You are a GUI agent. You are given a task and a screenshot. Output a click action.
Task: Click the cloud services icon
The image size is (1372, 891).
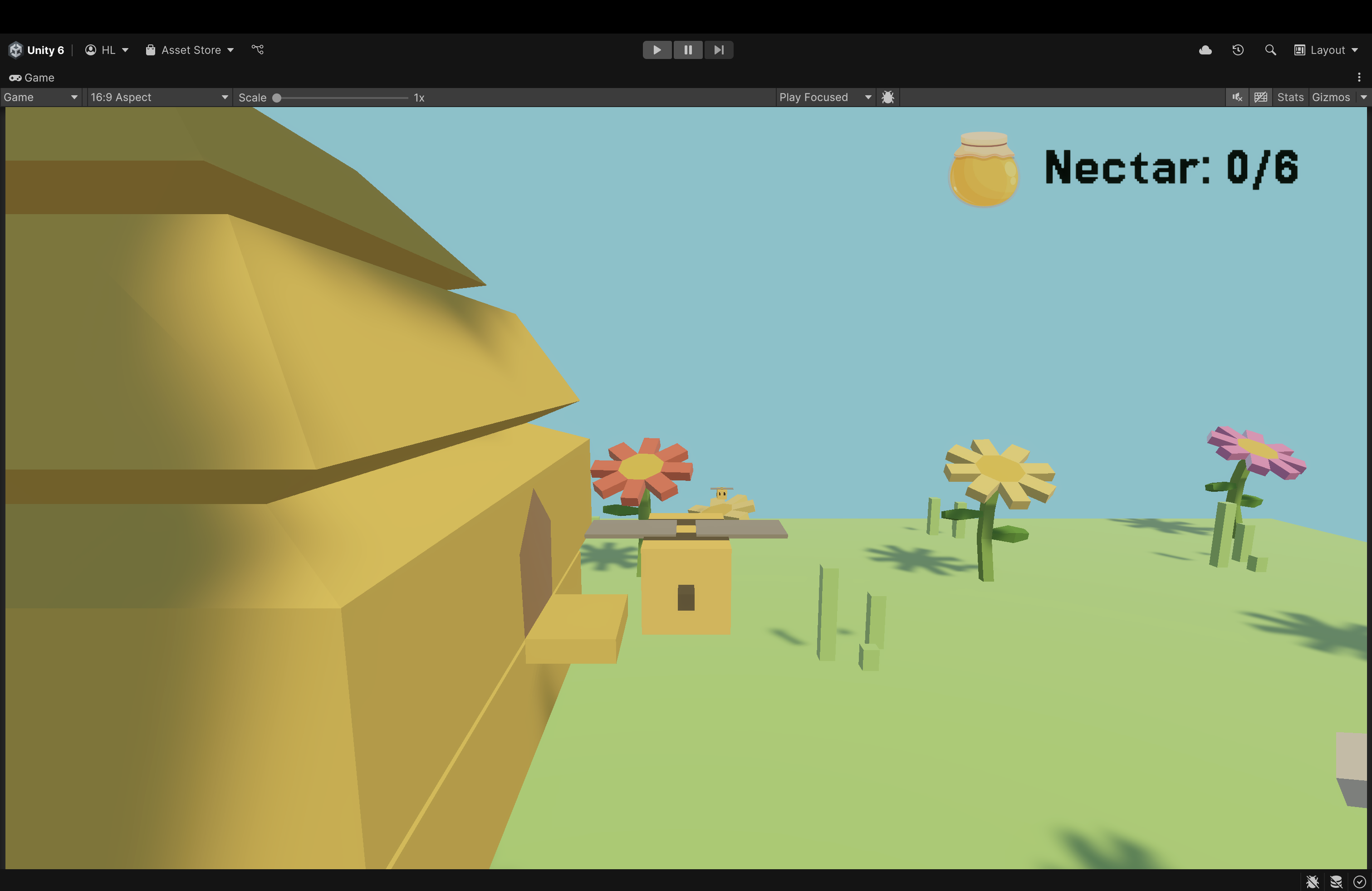click(x=1205, y=50)
